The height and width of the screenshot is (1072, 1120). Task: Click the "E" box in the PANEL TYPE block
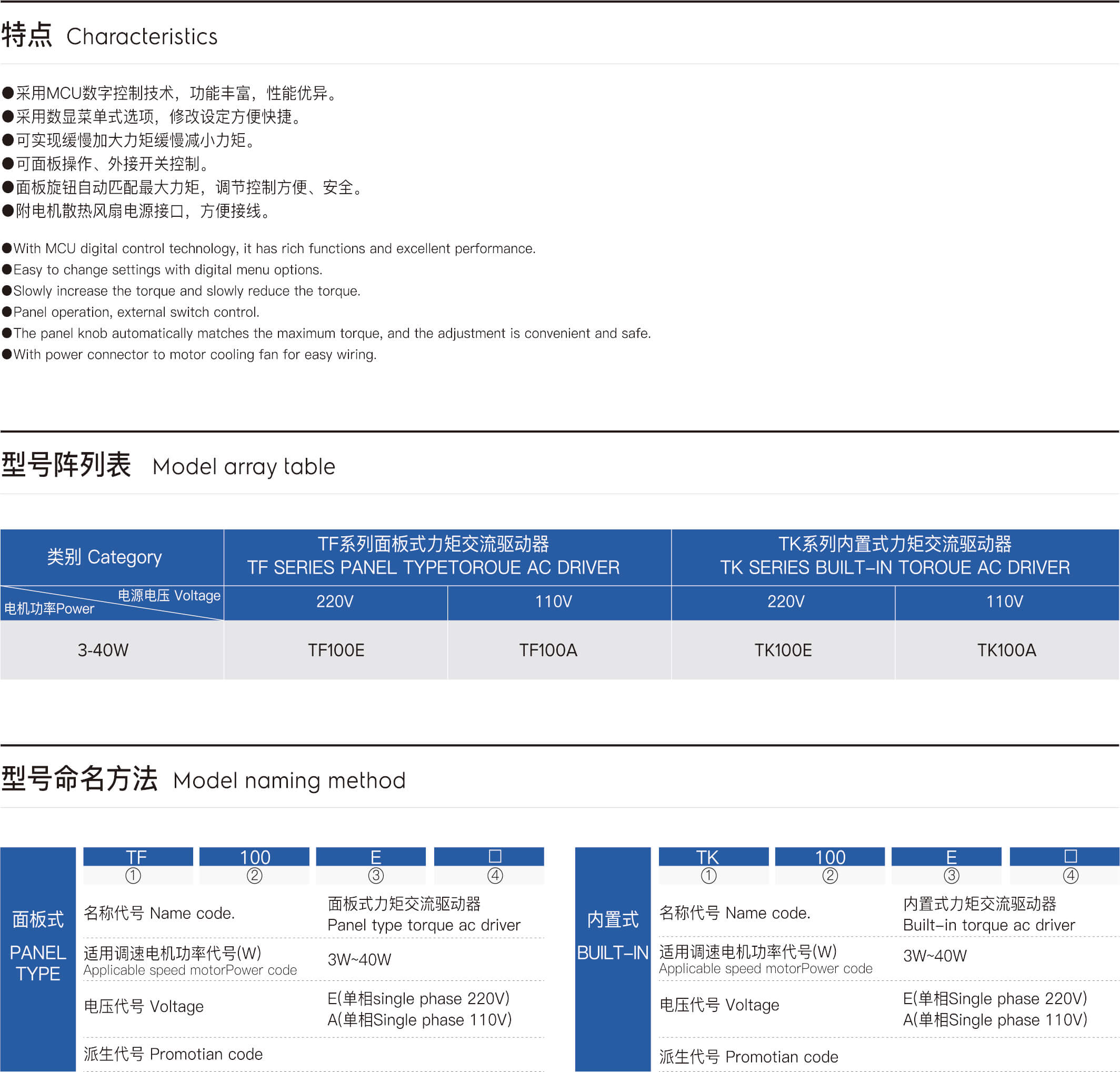coord(371,857)
